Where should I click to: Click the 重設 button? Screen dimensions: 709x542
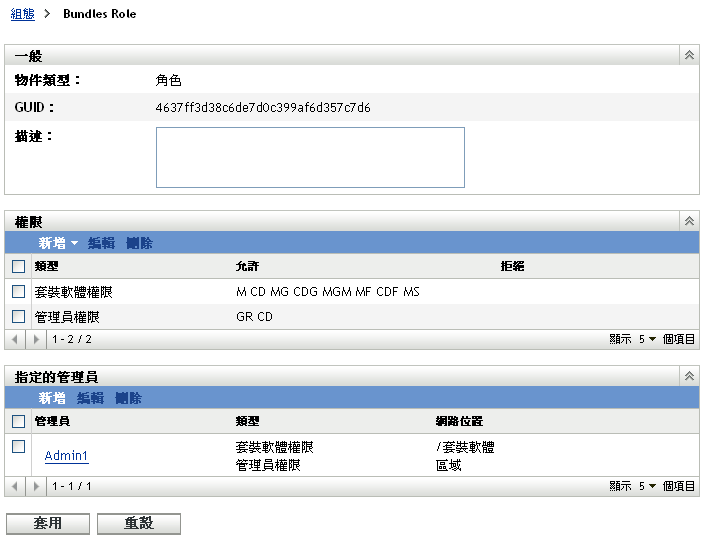click(x=139, y=523)
